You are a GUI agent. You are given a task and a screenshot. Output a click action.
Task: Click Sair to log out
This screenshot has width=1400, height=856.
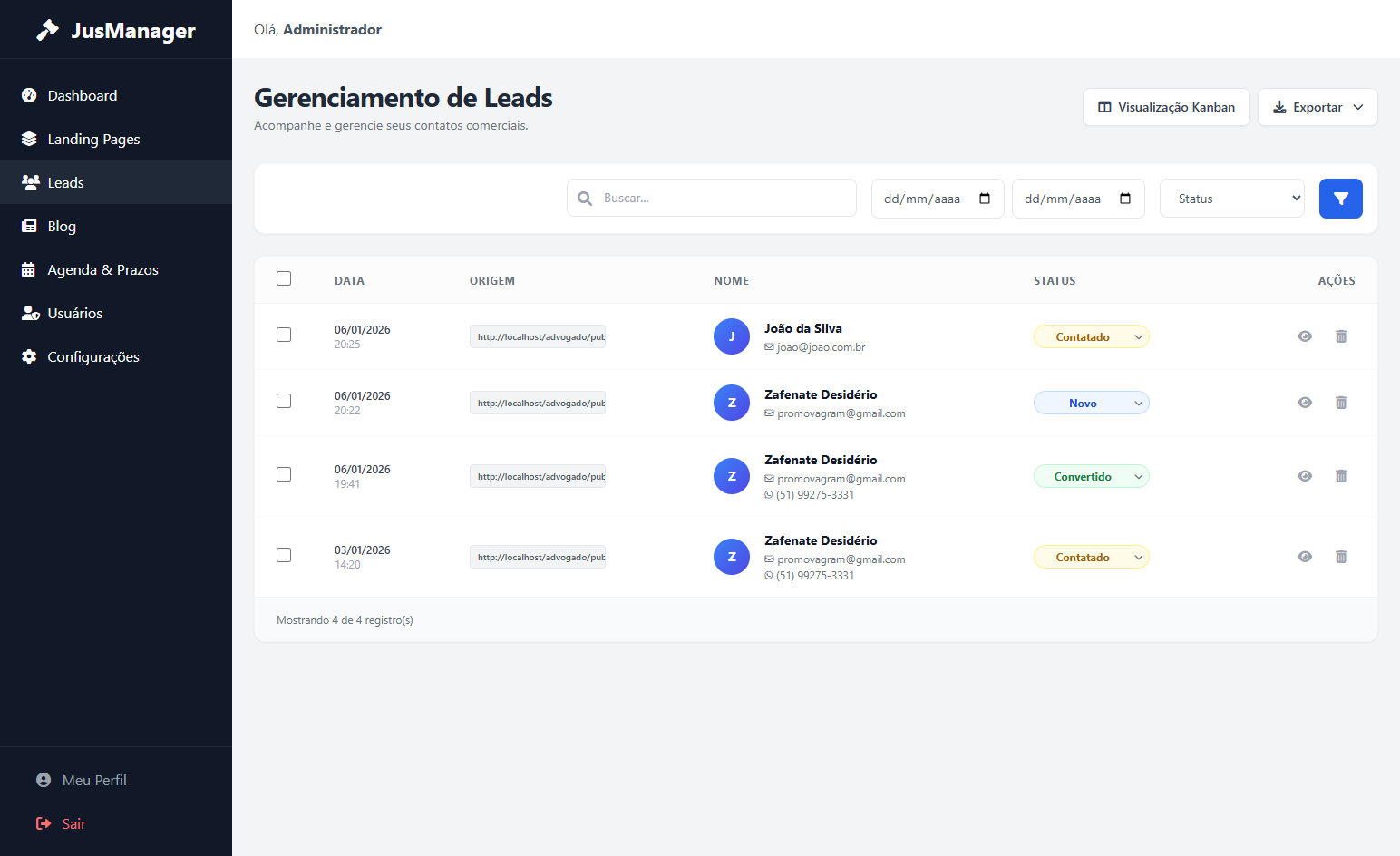(73, 823)
